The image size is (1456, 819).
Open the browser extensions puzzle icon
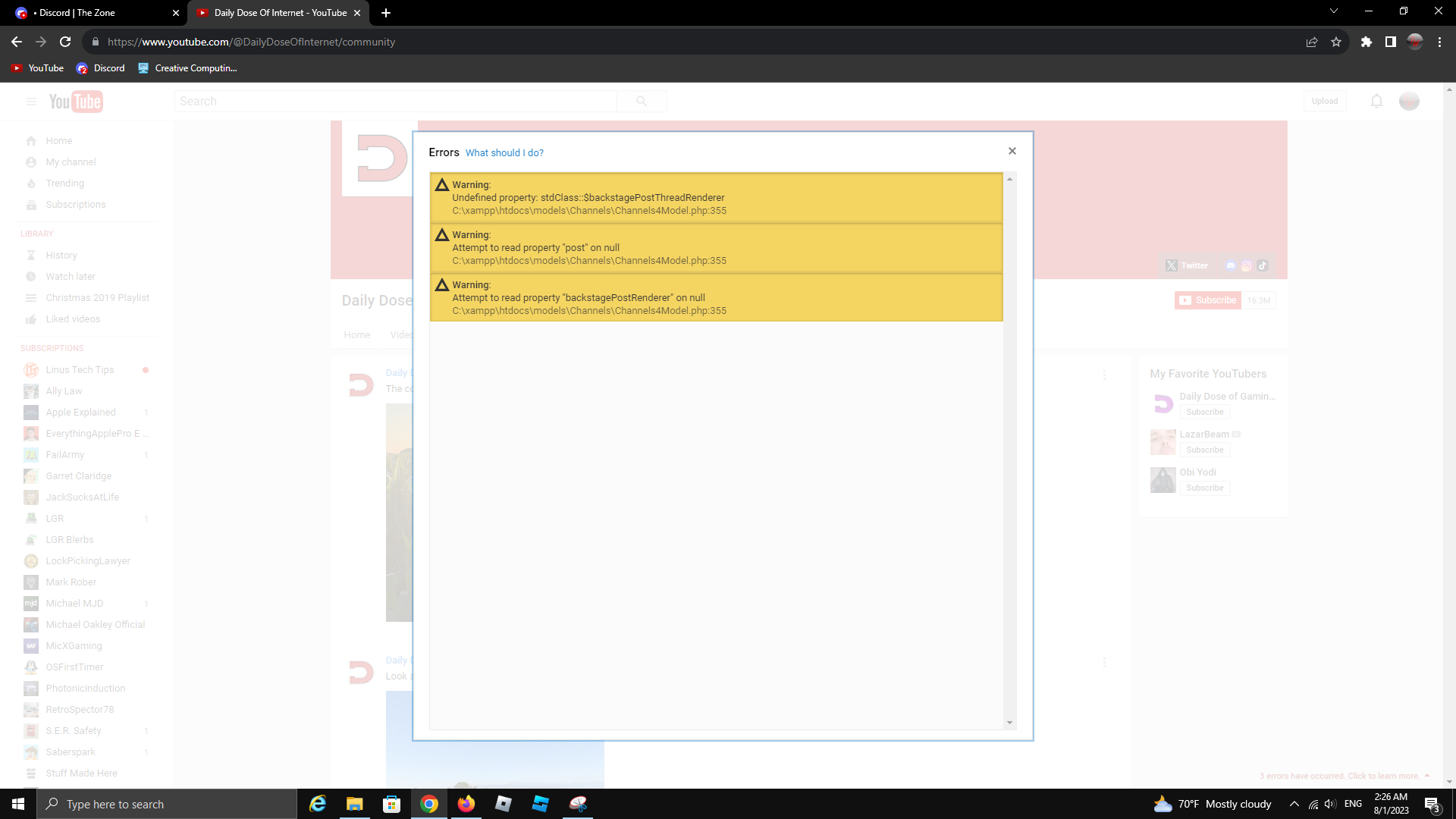1367,42
